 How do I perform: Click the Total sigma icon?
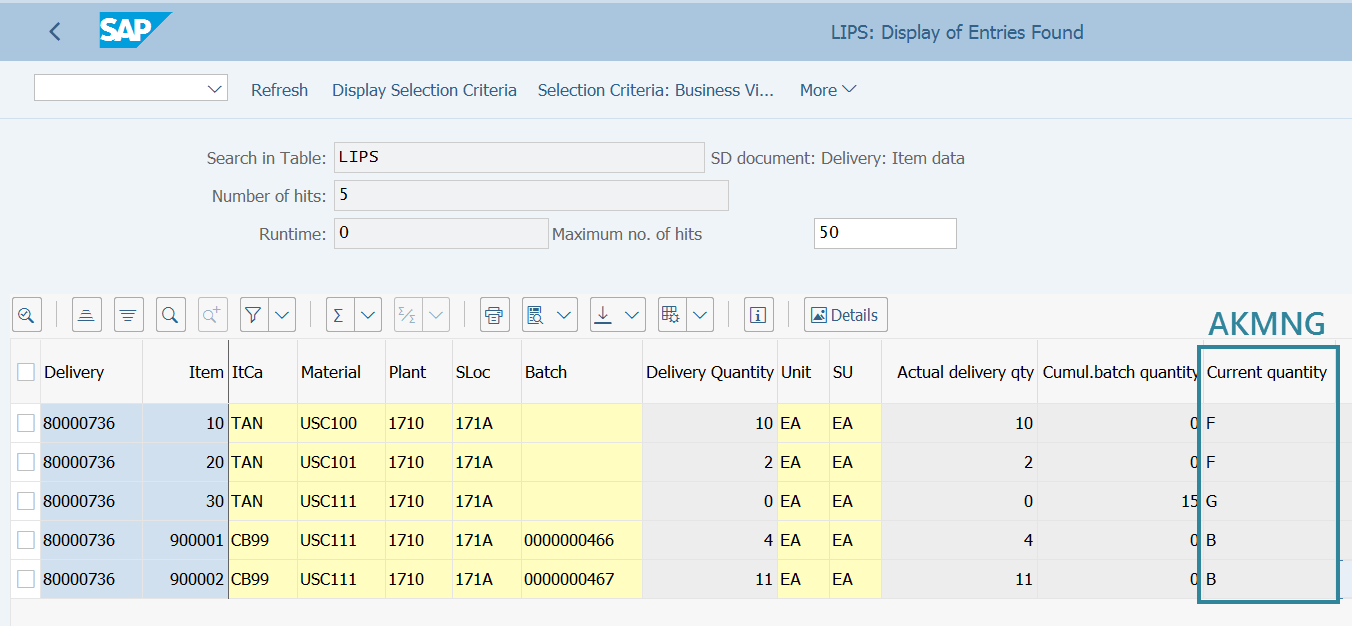point(339,315)
